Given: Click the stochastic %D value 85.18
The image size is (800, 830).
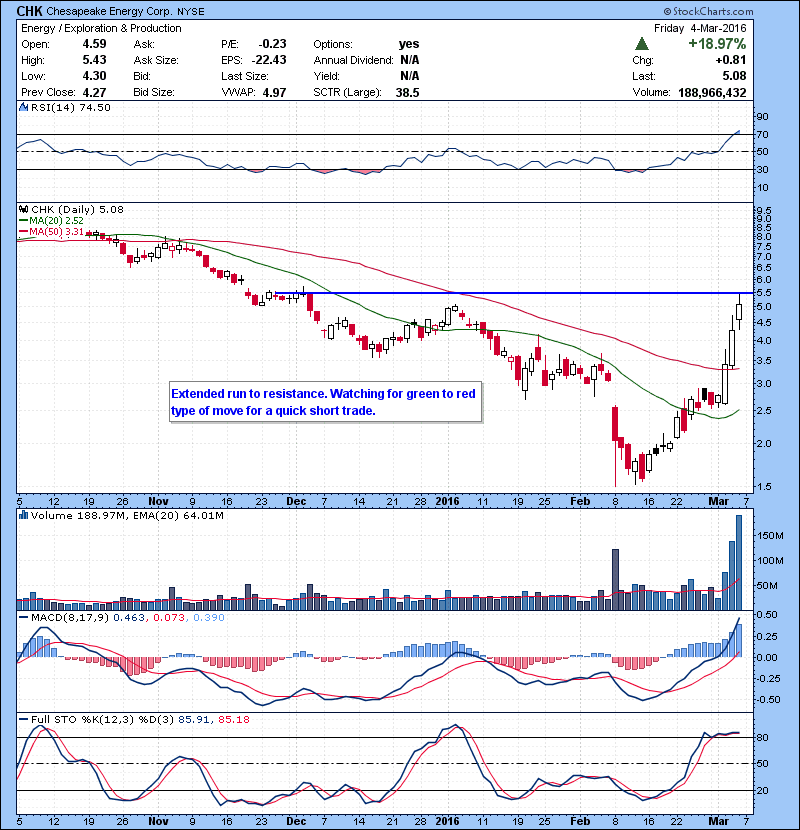Looking at the screenshot, I should point(233,719).
